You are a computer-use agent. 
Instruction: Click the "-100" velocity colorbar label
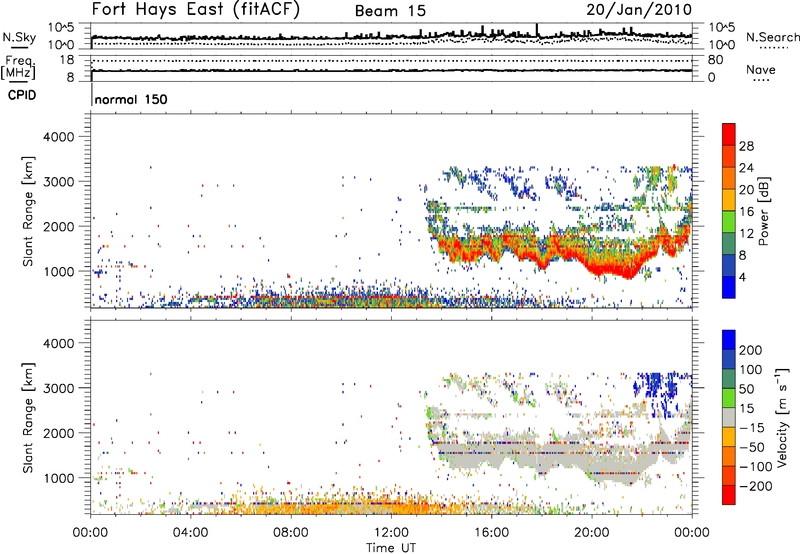click(756, 466)
